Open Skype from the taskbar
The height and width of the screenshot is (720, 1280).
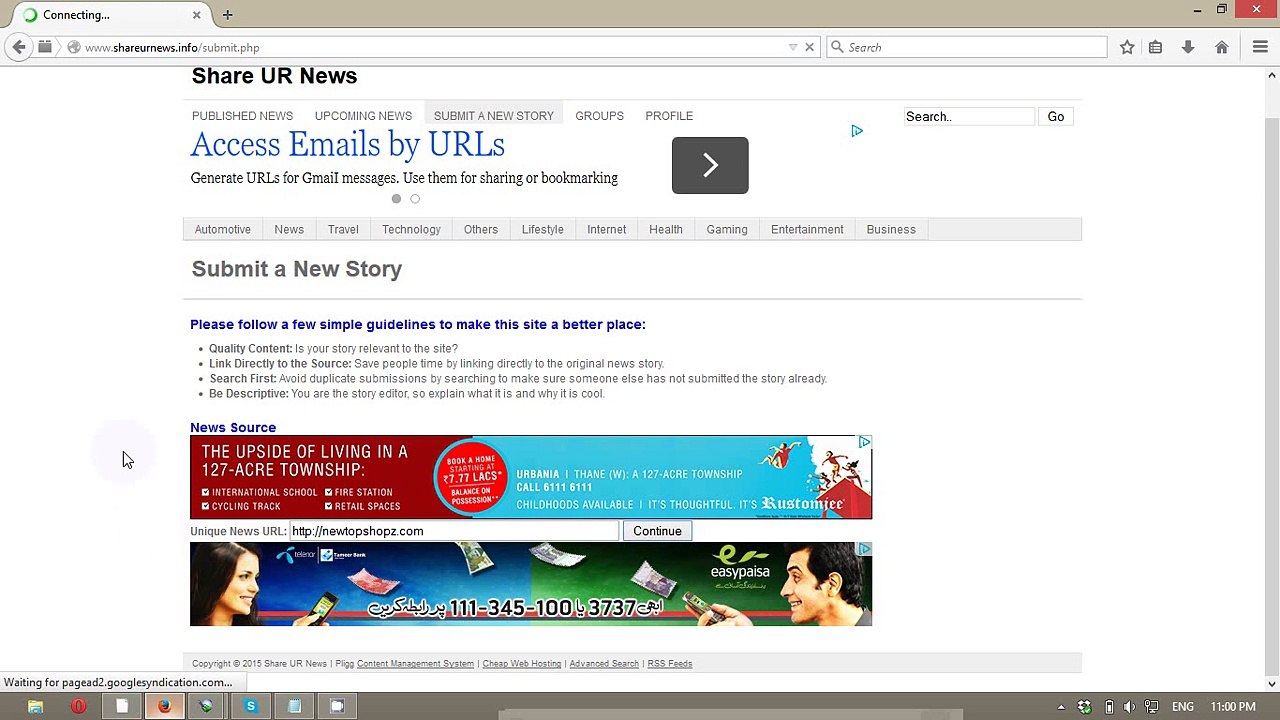click(250, 707)
